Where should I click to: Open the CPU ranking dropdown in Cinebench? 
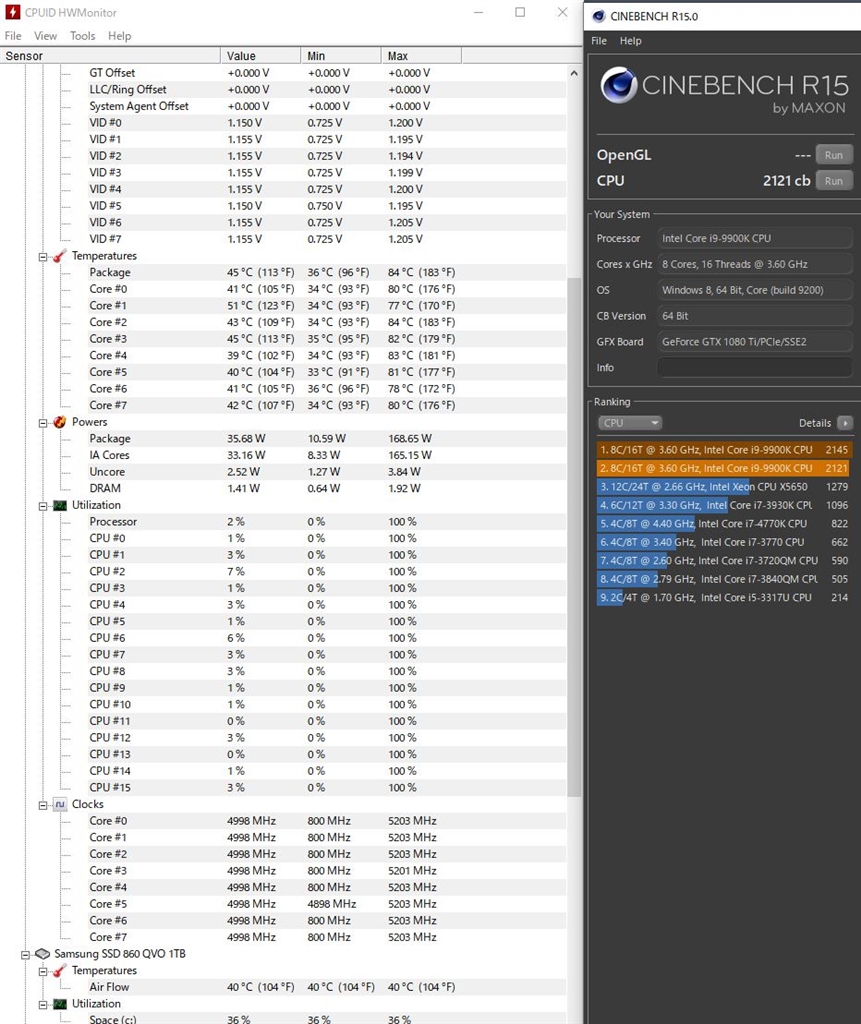pyautogui.click(x=630, y=423)
